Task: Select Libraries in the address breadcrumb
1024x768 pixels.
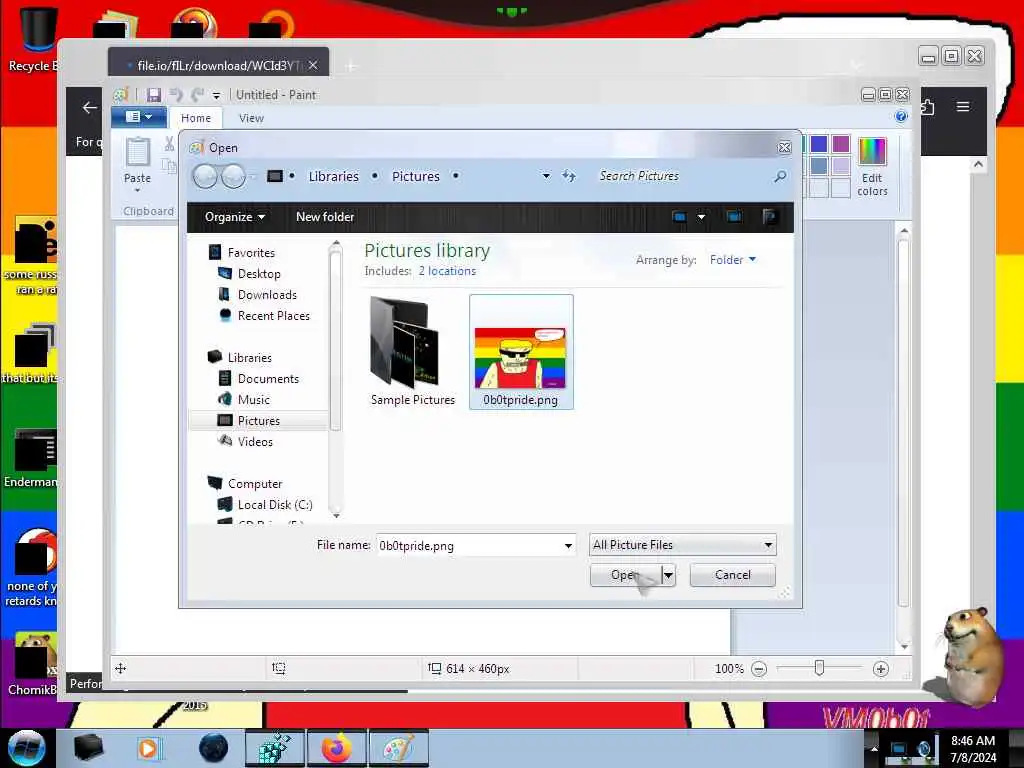Action: coord(334,176)
